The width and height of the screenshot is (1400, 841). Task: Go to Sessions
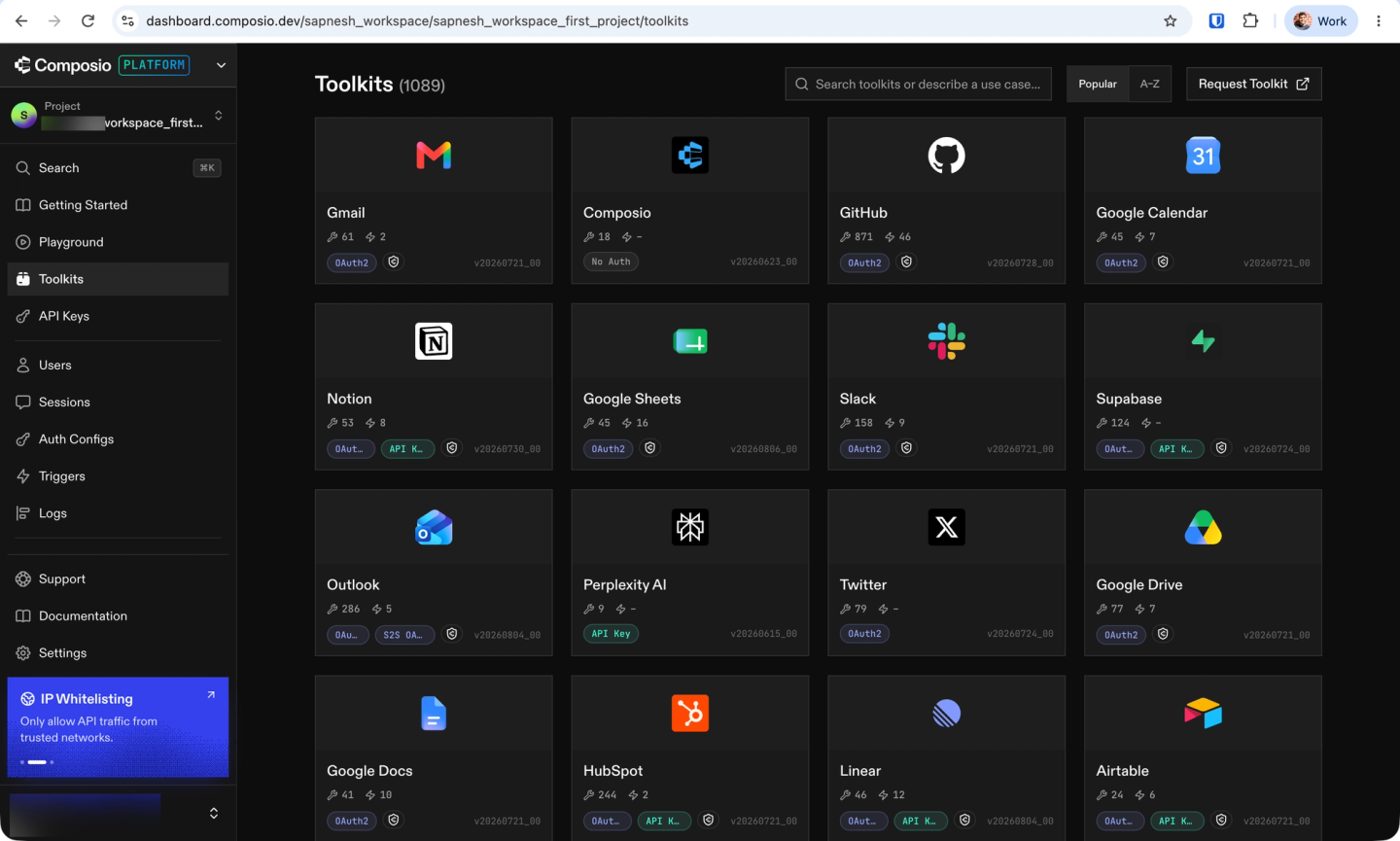tap(118, 403)
